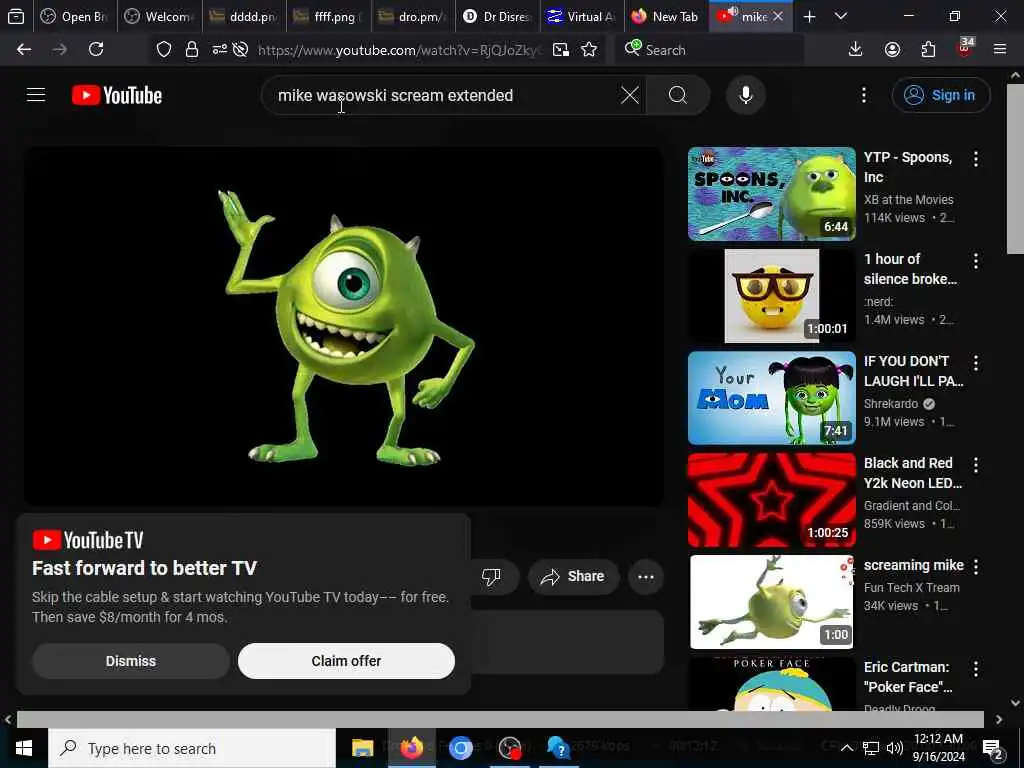Open Firefox downloads panel
Image resolution: width=1024 pixels, height=768 pixels.
click(x=856, y=50)
